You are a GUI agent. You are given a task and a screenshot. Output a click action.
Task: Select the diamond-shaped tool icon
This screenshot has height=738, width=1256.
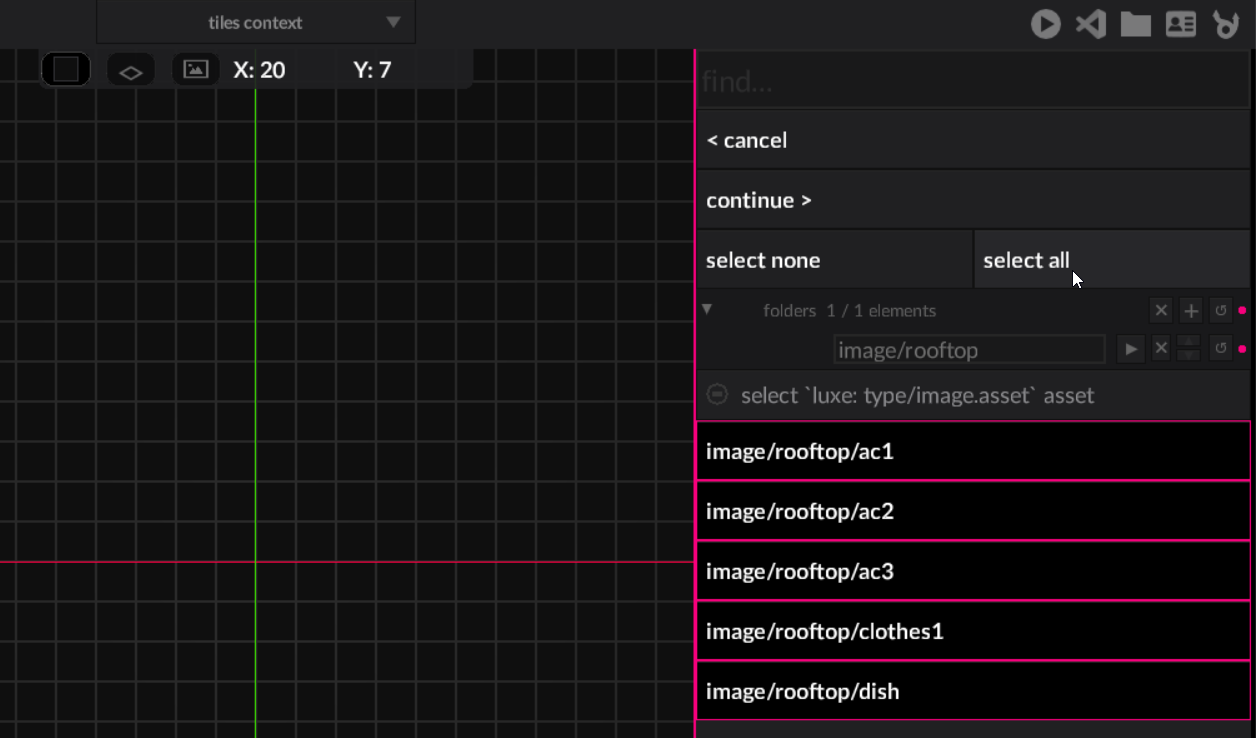[131, 71]
